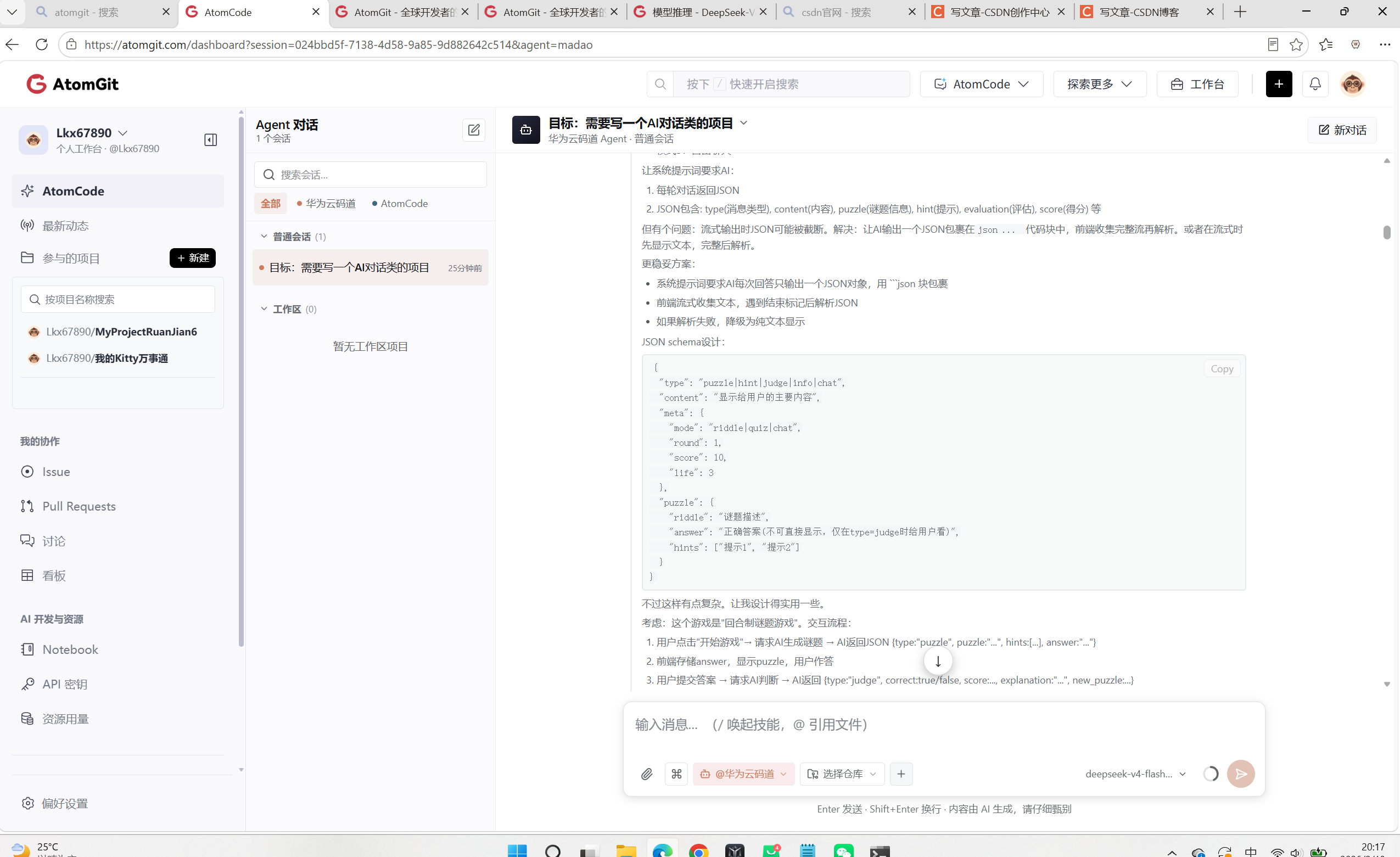Open the deepseek-v4-flash model dropdown

pos(1136,774)
